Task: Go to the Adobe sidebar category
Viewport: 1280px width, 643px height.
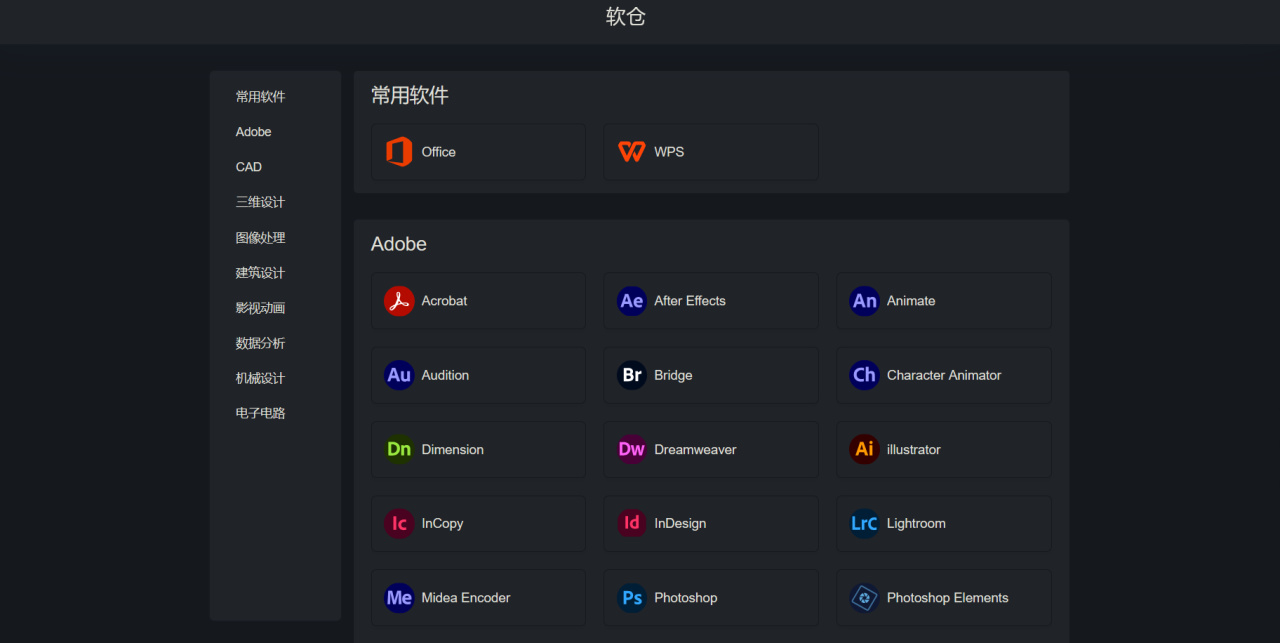Action: [254, 132]
